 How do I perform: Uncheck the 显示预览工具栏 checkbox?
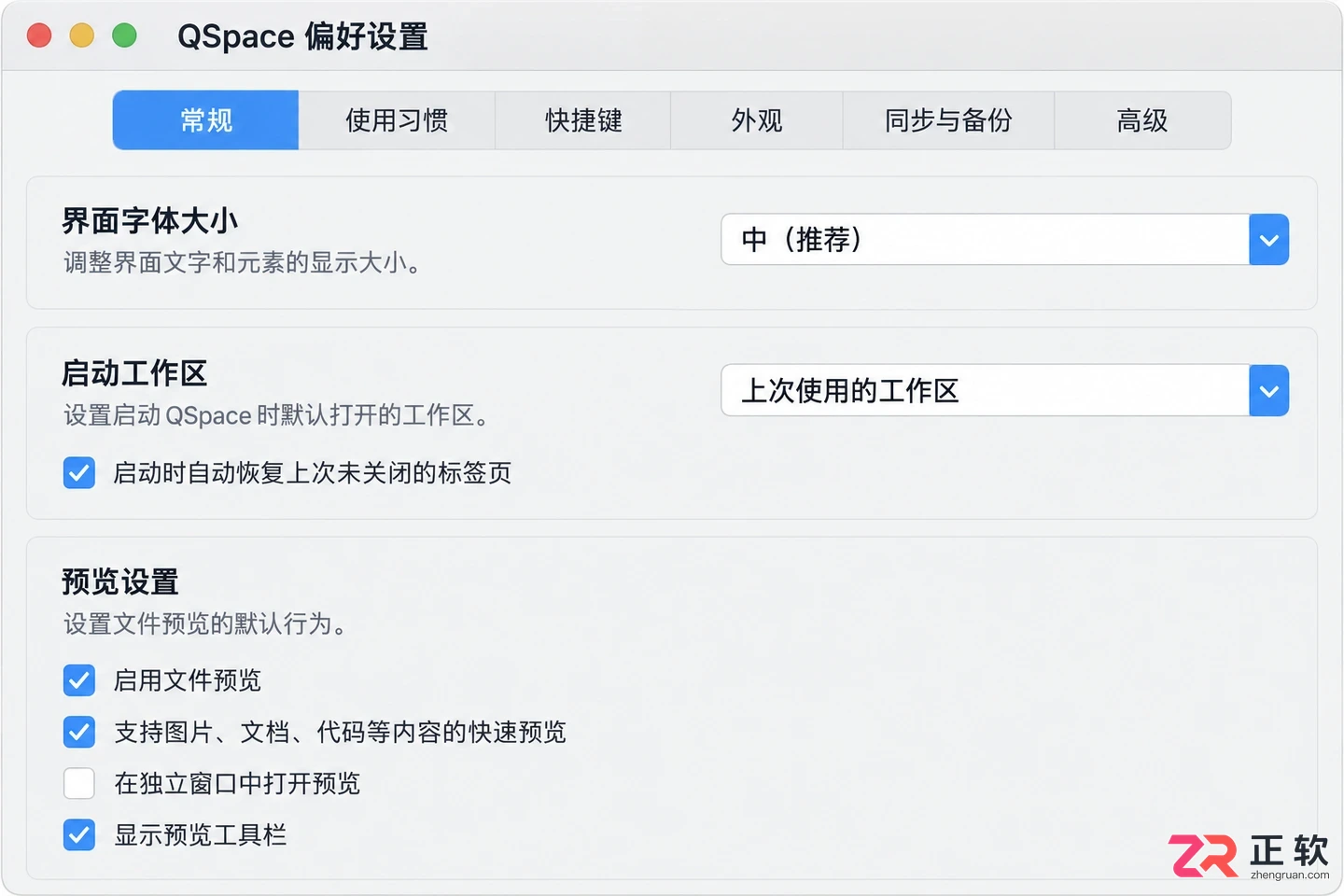[79, 834]
